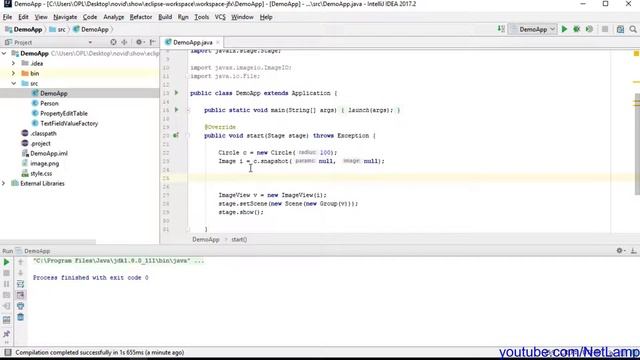Expand the External Libraries node
The image size is (640, 360).
[x=4, y=183]
